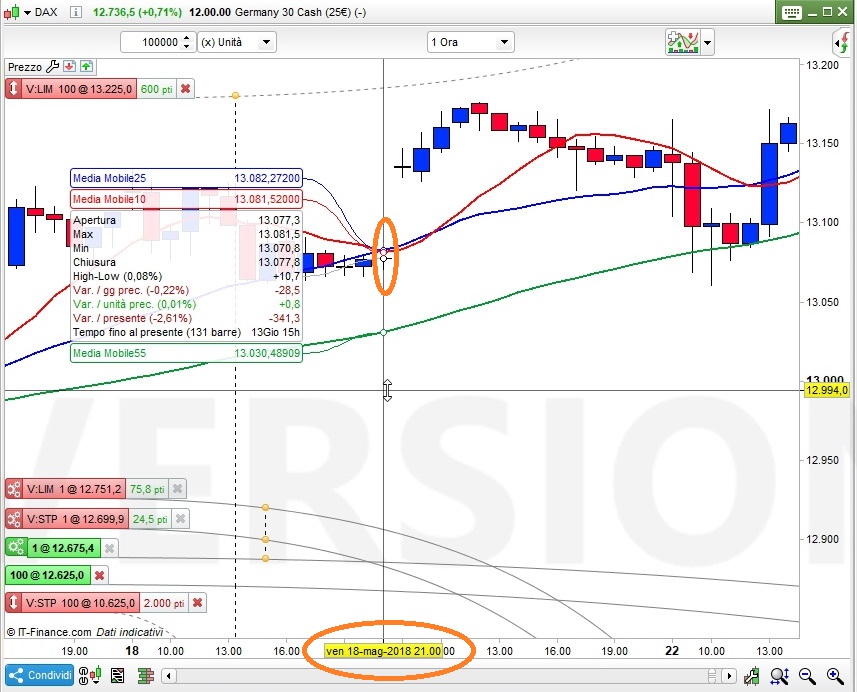The width and height of the screenshot is (857, 692).
Task: Click the yellow 12.994,0 price cursor label
Action: click(x=827, y=390)
